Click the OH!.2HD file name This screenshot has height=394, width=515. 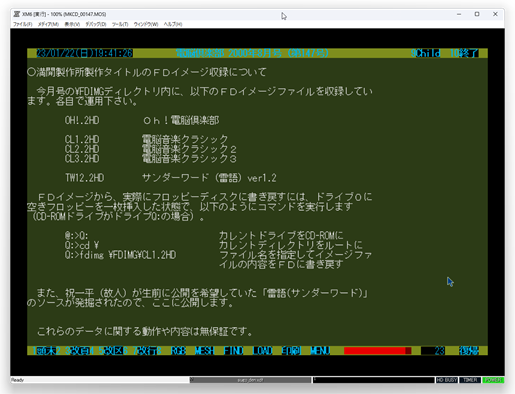82,120
